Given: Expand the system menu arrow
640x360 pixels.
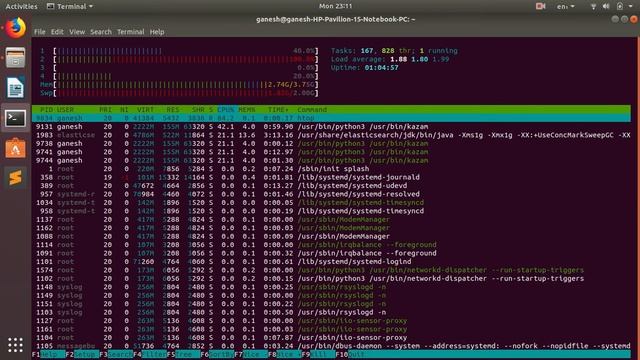Looking at the screenshot, I should click(x=631, y=6).
